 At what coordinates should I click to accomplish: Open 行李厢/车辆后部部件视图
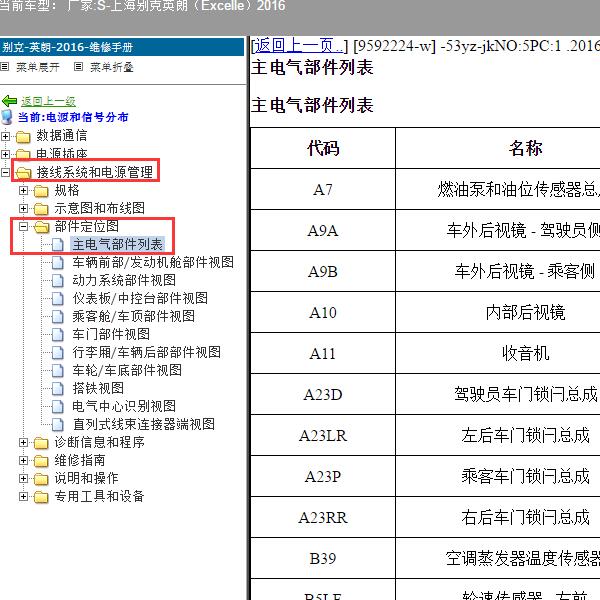[x=147, y=352]
